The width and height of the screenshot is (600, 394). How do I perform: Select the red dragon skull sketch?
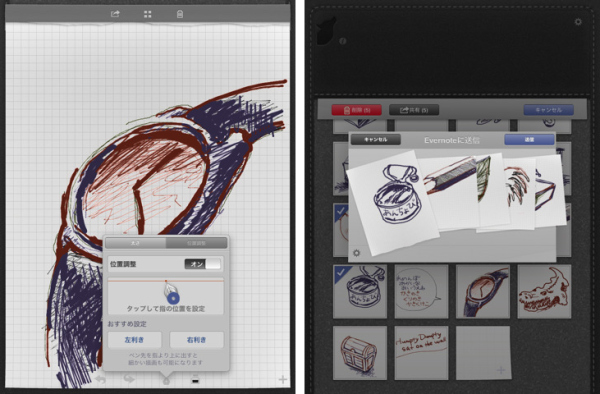tap(544, 291)
